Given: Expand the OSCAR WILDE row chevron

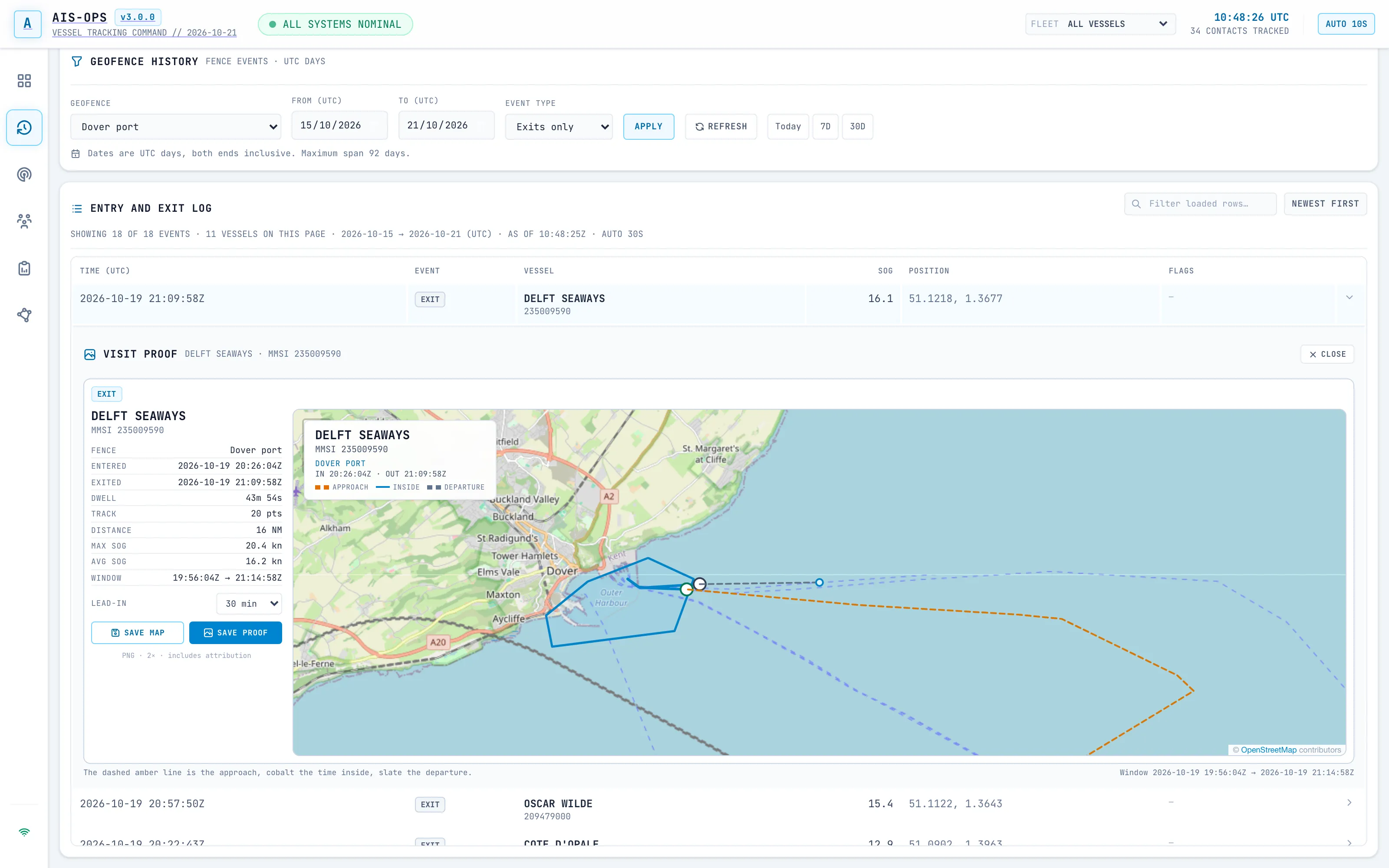Looking at the screenshot, I should pyautogui.click(x=1350, y=802).
